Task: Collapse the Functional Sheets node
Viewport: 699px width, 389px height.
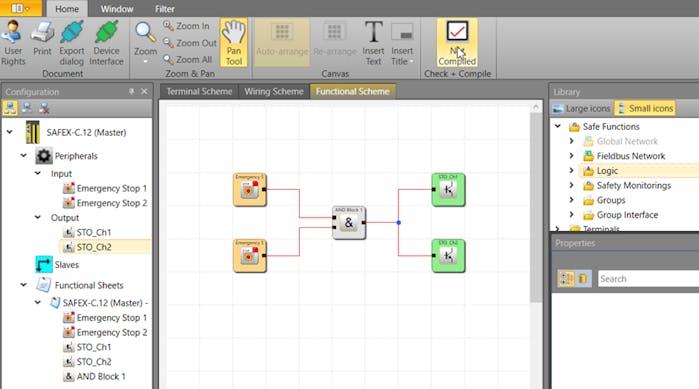Action: (x=24, y=285)
